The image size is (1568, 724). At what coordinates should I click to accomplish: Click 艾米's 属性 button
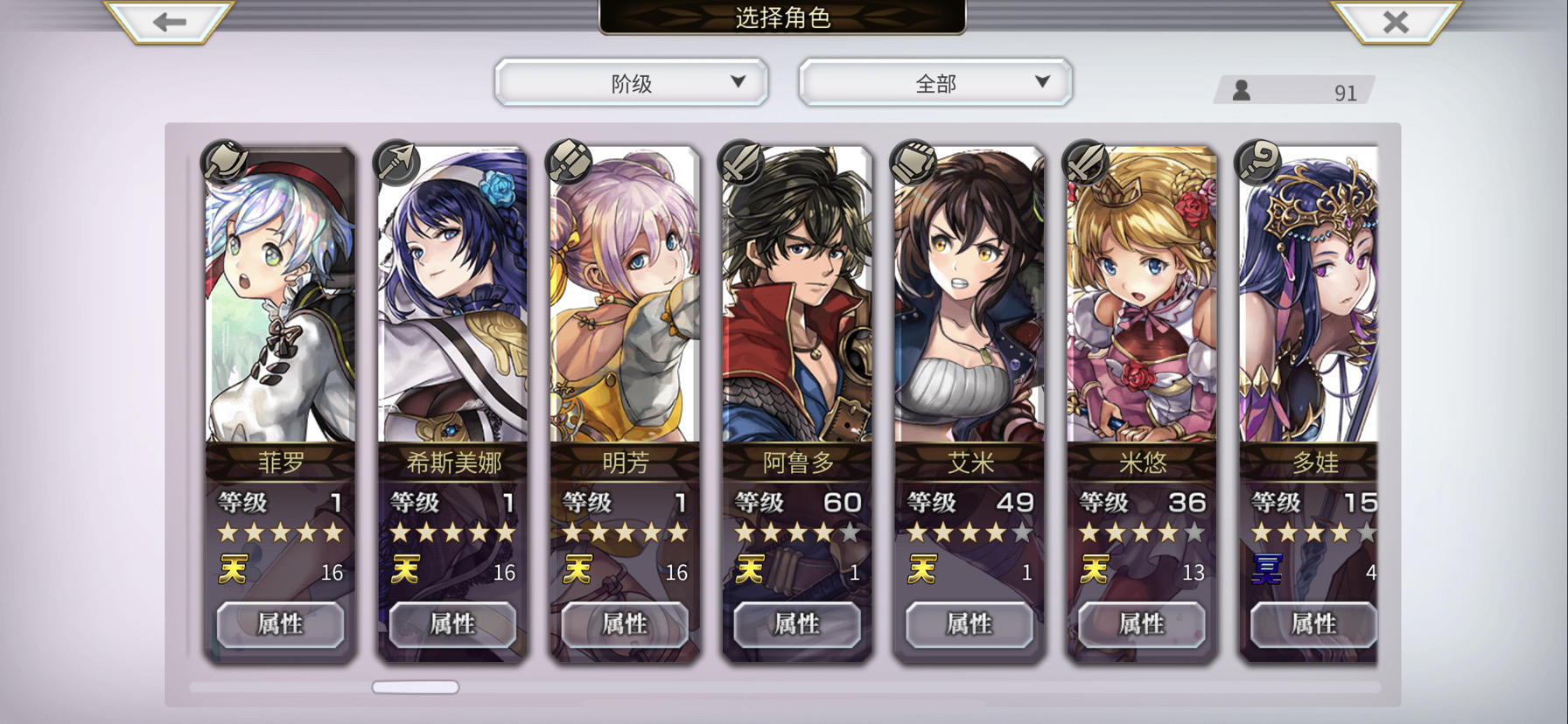pyautogui.click(x=969, y=623)
